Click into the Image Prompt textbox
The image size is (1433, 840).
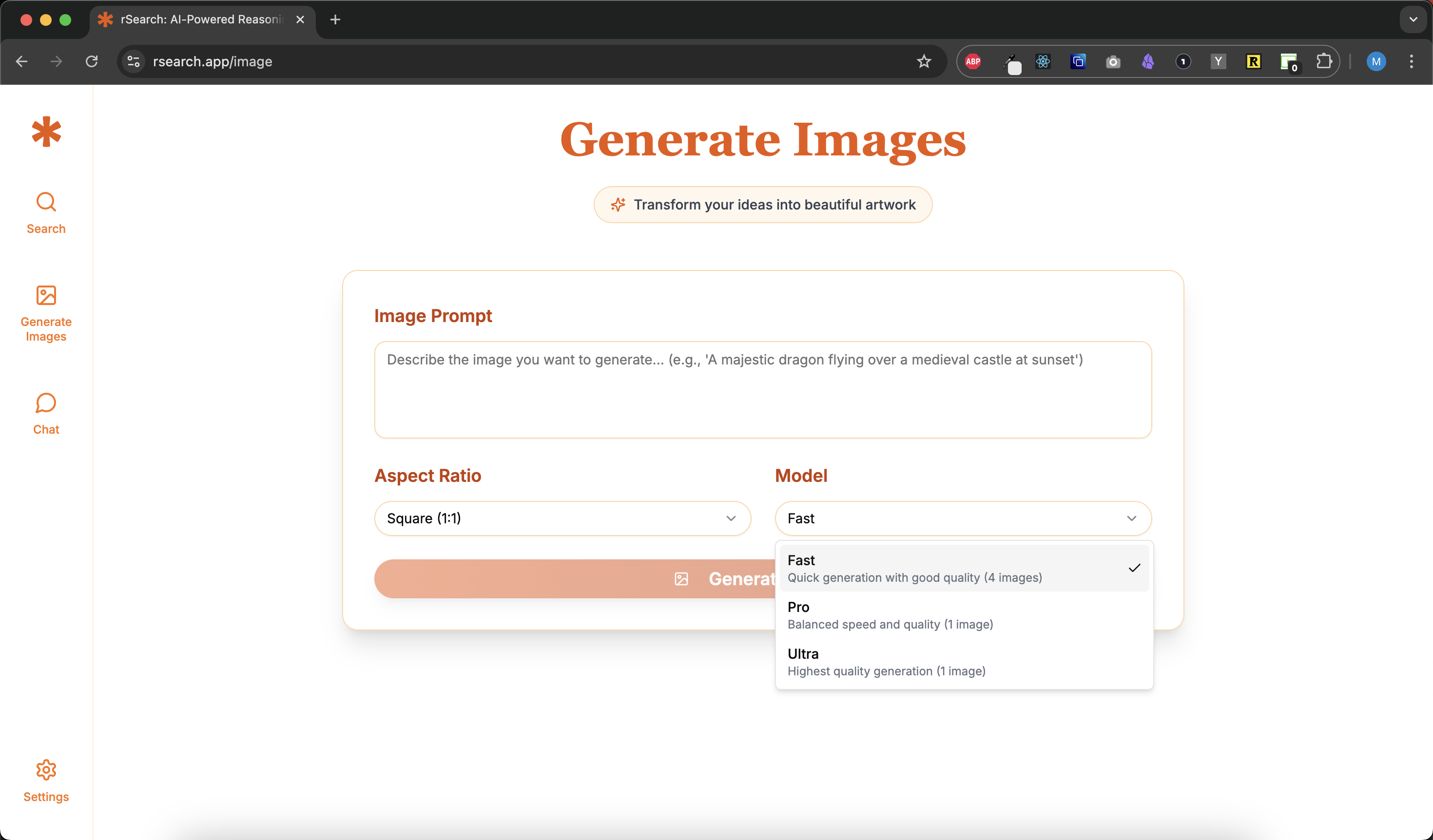coord(762,389)
